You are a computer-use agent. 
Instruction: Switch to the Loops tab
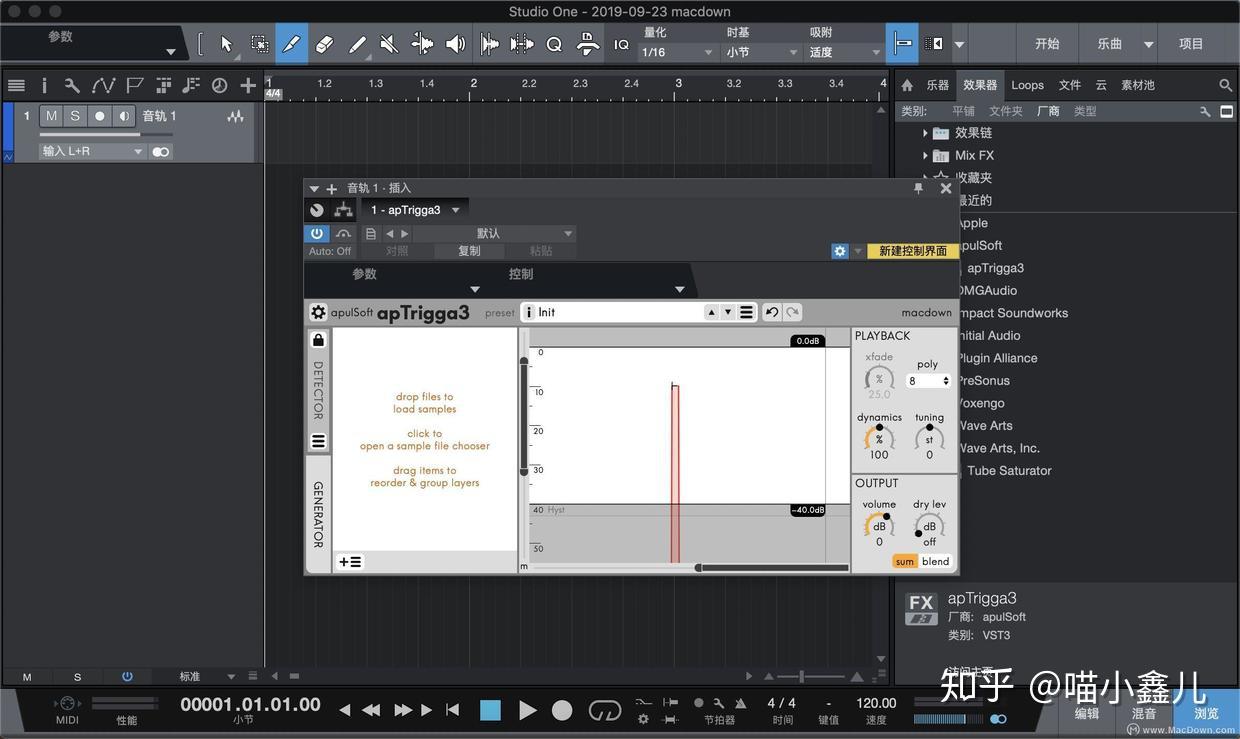tap(1027, 85)
